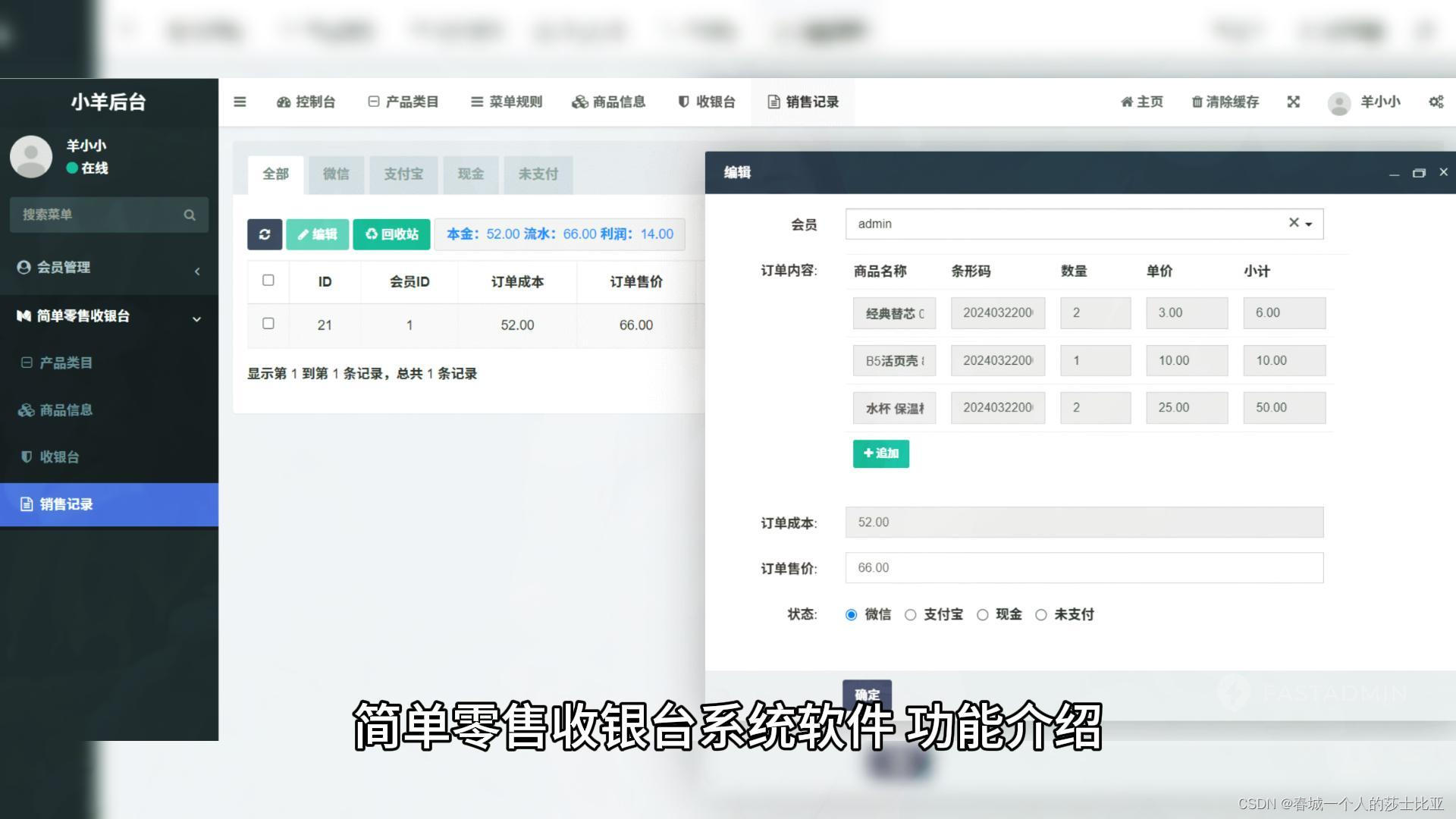This screenshot has width=1456, height=819.
Task: Clear the admin member selection X
Action: [x=1294, y=223]
